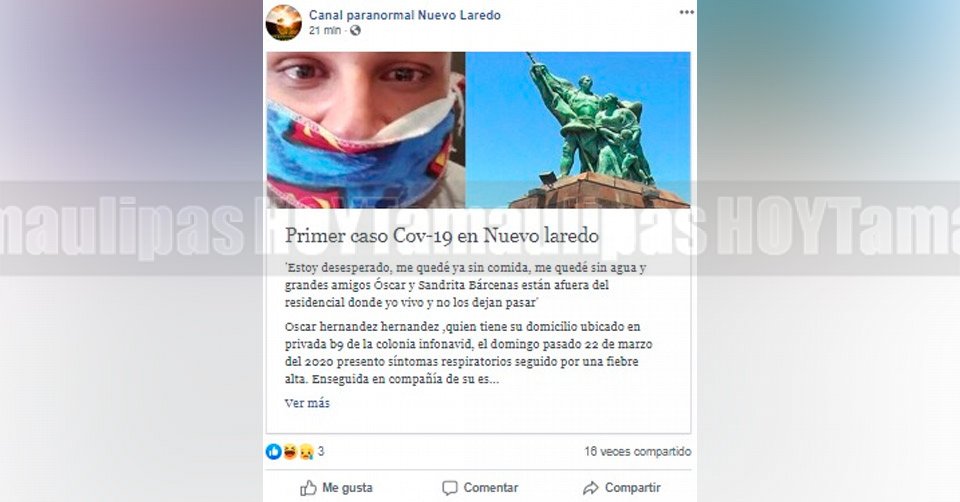Click the Comentar button label
The width and height of the screenshot is (960, 502).
click(x=490, y=488)
